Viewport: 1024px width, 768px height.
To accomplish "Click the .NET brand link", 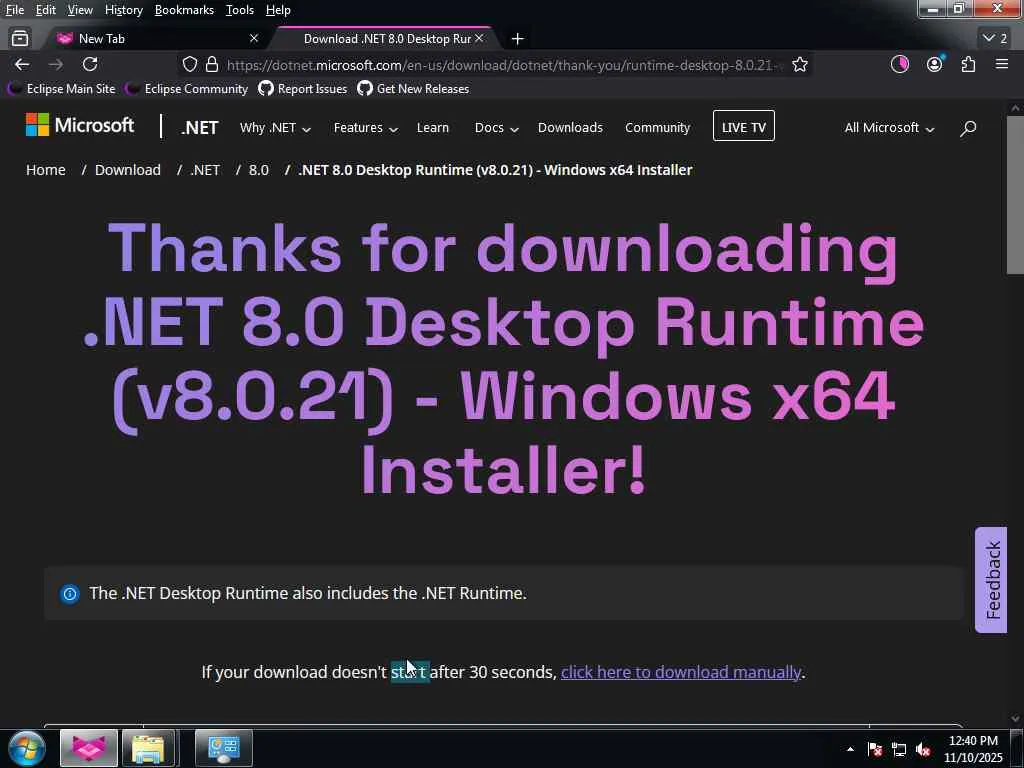I will pyautogui.click(x=199, y=128).
